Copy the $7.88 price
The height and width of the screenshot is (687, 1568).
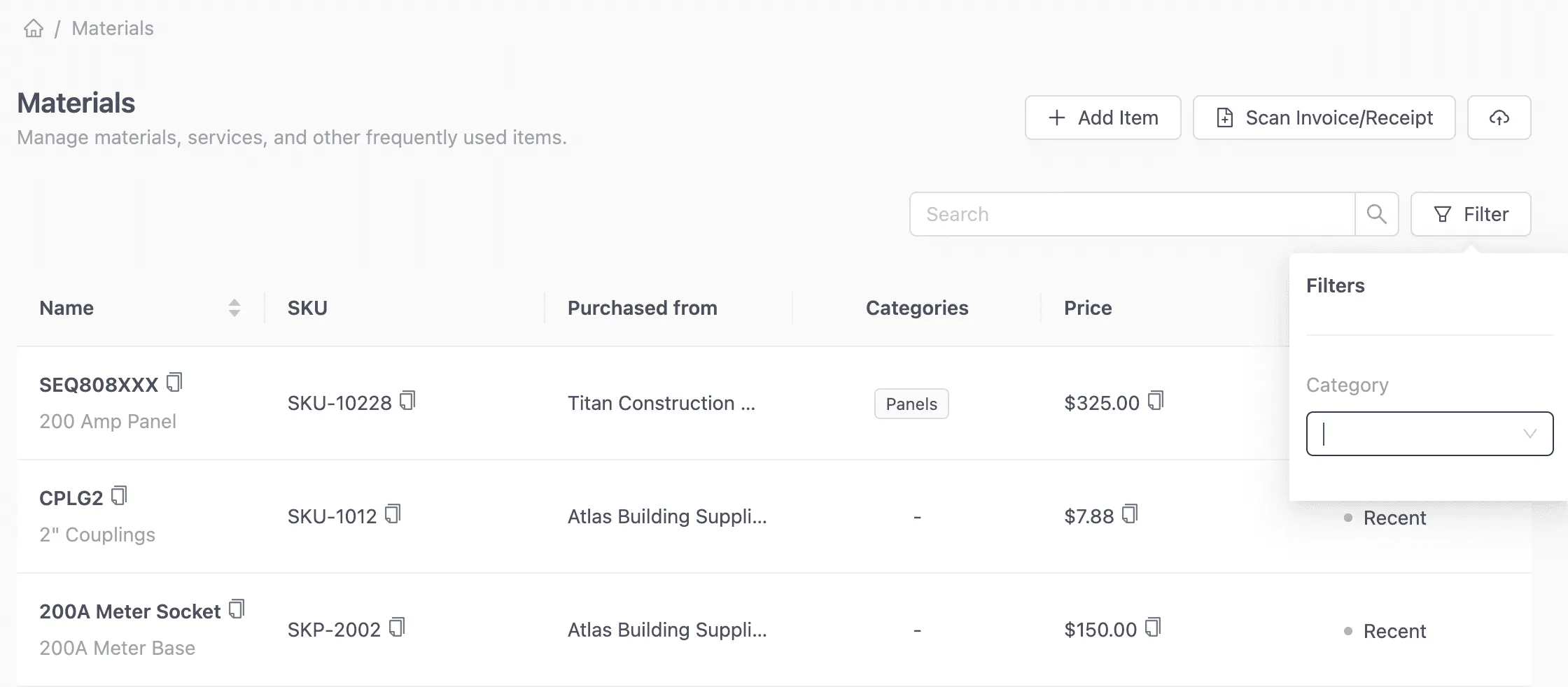(x=1128, y=514)
